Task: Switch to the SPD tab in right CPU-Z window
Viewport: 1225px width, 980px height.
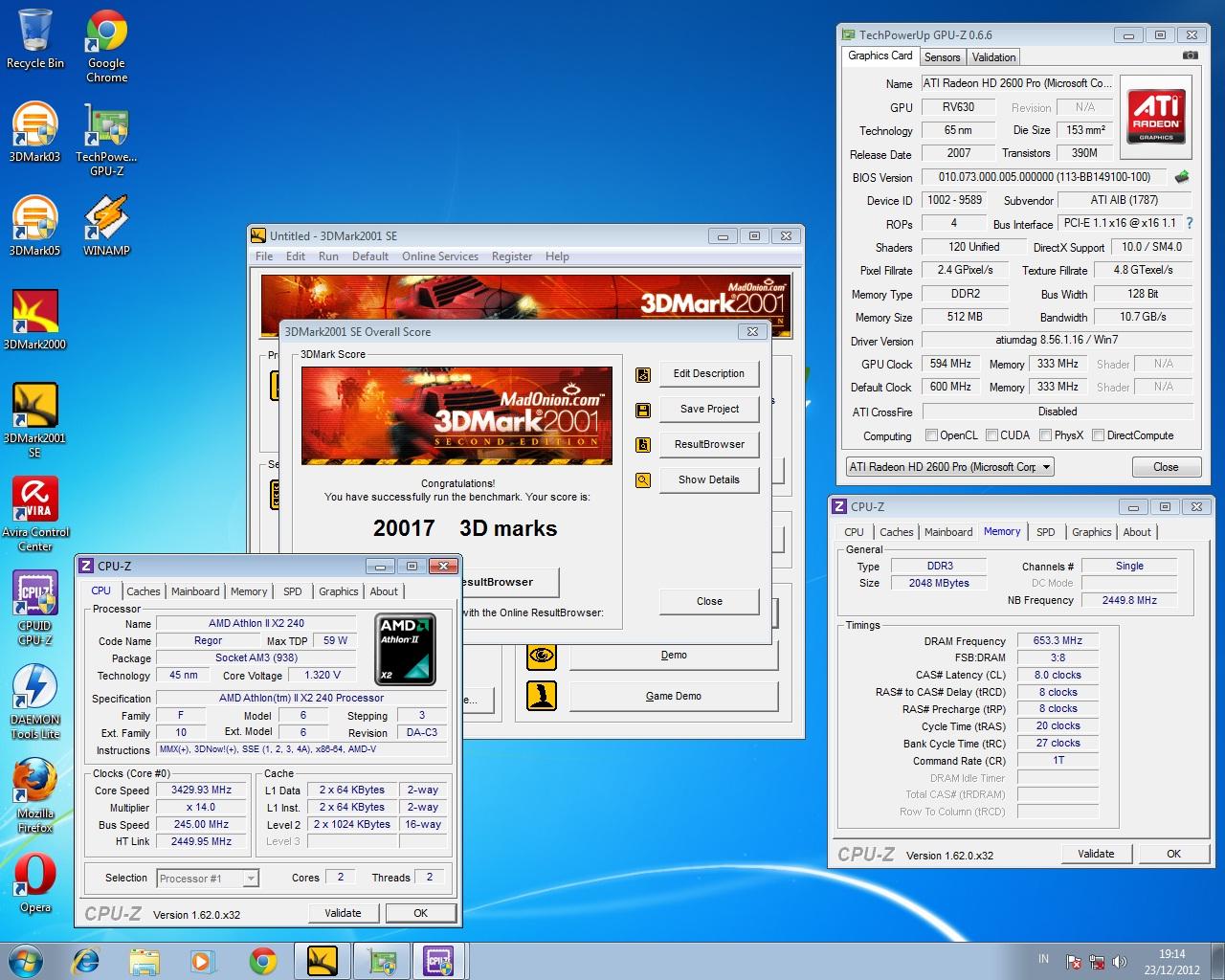Action: click(x=1046, y=532)
